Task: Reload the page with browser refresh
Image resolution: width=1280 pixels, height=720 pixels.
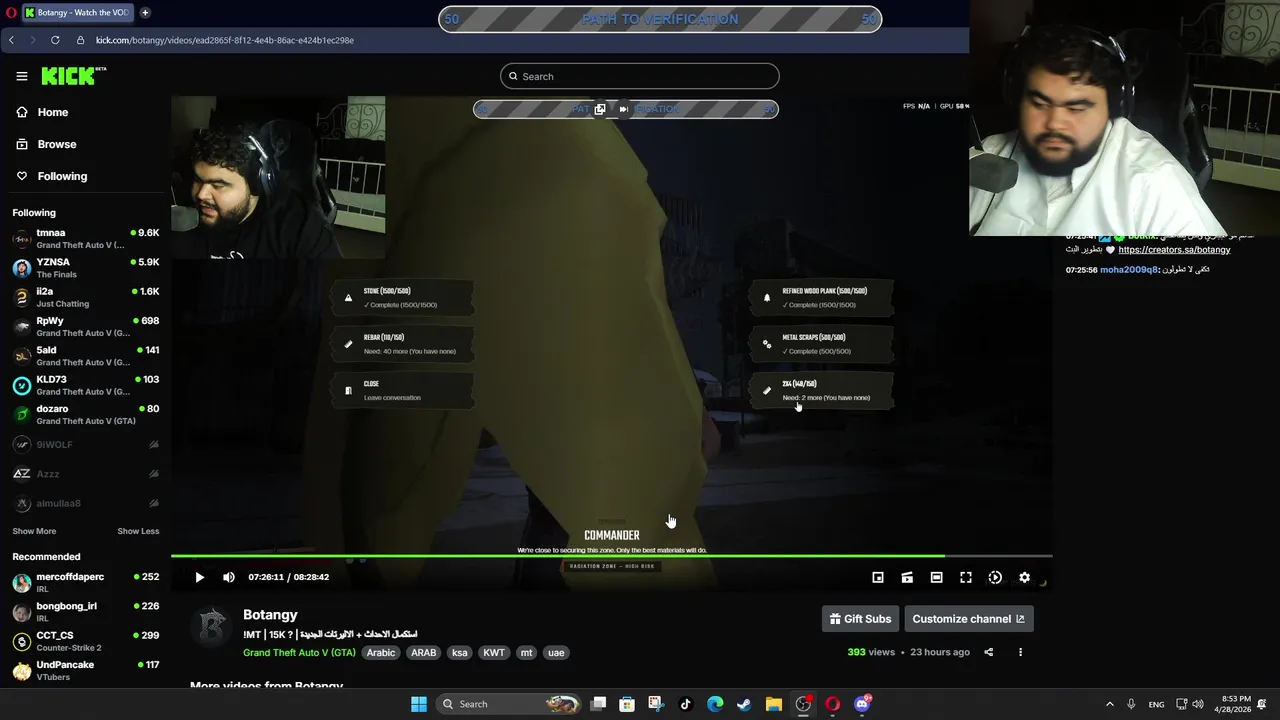Action: coord(55,40)
